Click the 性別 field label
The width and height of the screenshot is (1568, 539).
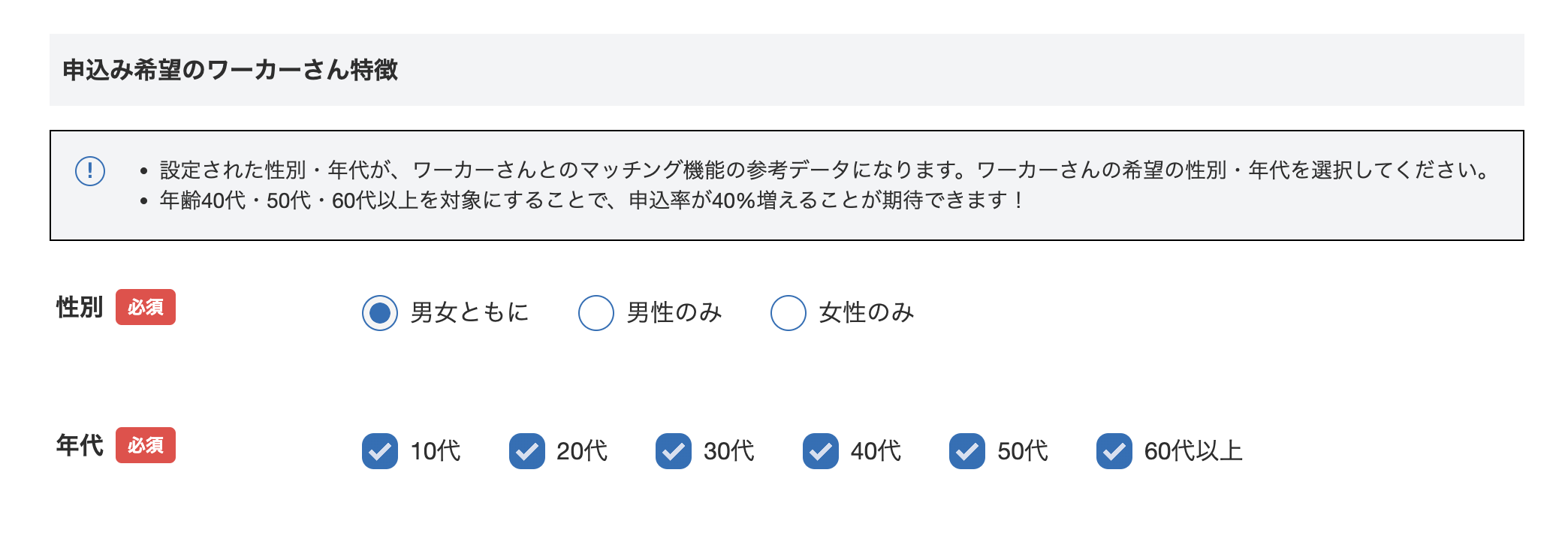click(x=80, y=306)
